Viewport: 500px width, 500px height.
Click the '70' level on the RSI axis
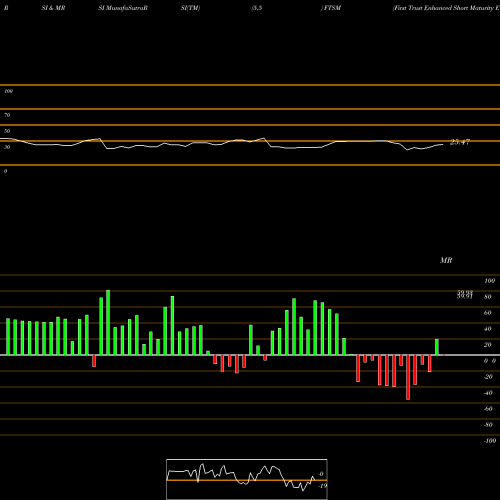click(7, 115)
